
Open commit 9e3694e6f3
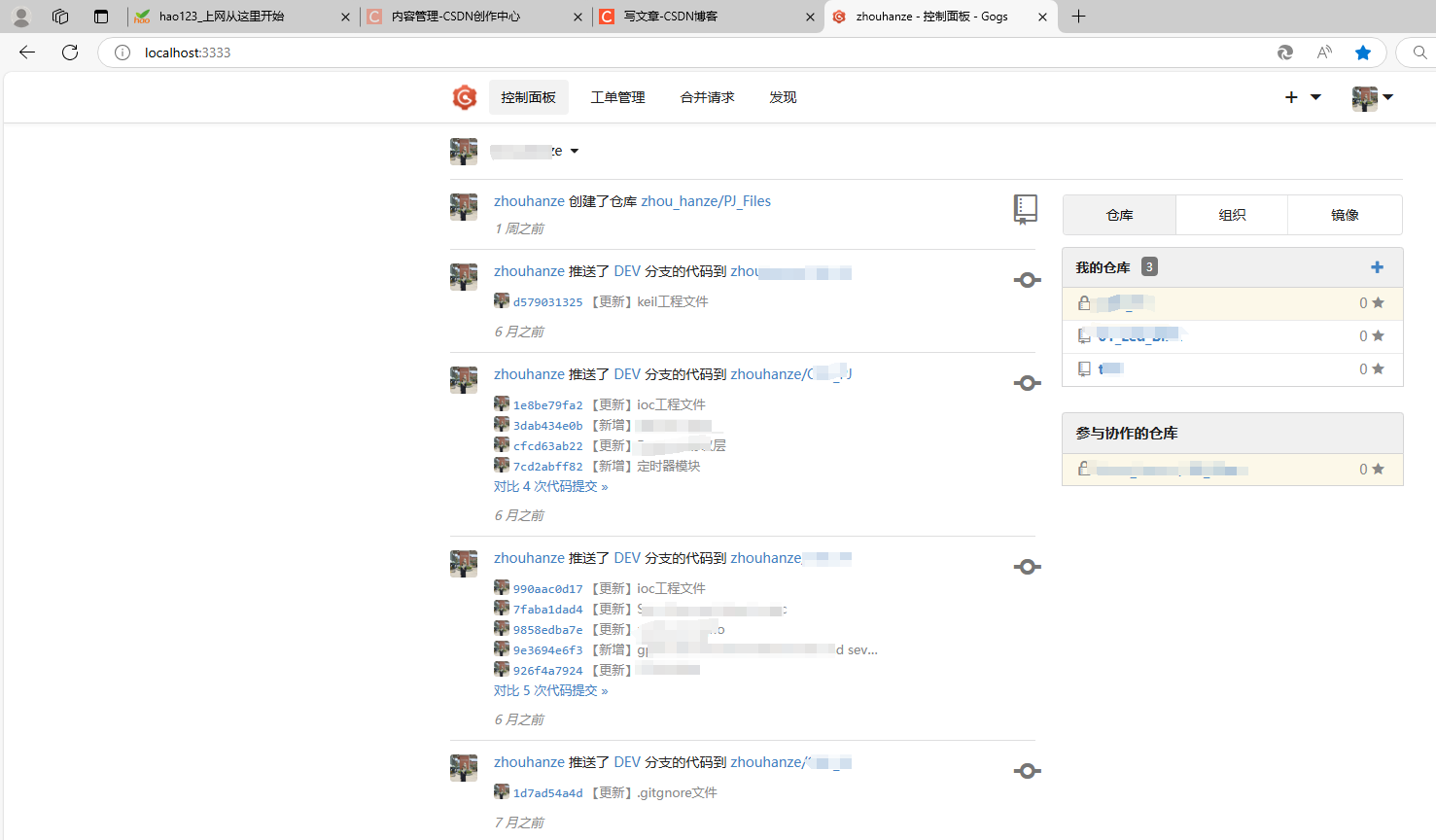click(x=548, y=650)
